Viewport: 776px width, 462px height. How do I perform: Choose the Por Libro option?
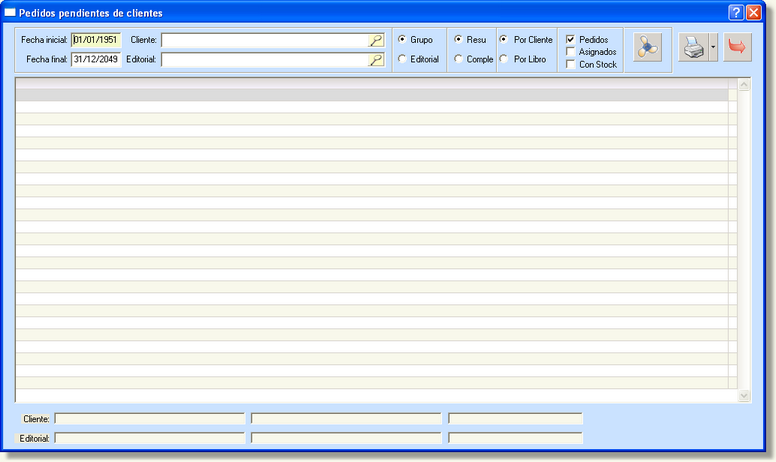pos(504,59)
